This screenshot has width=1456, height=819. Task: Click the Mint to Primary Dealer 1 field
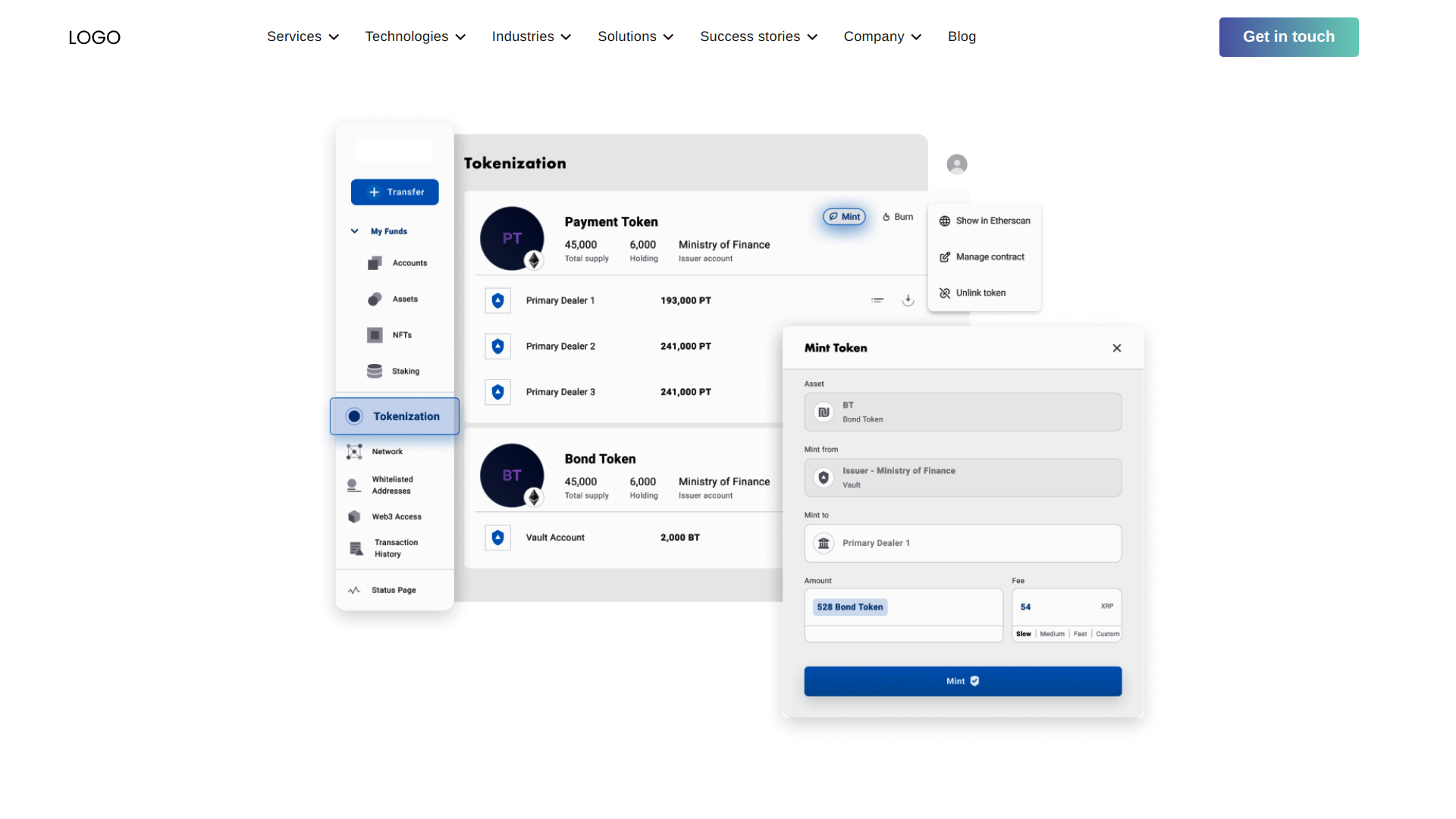pos(962,543)
